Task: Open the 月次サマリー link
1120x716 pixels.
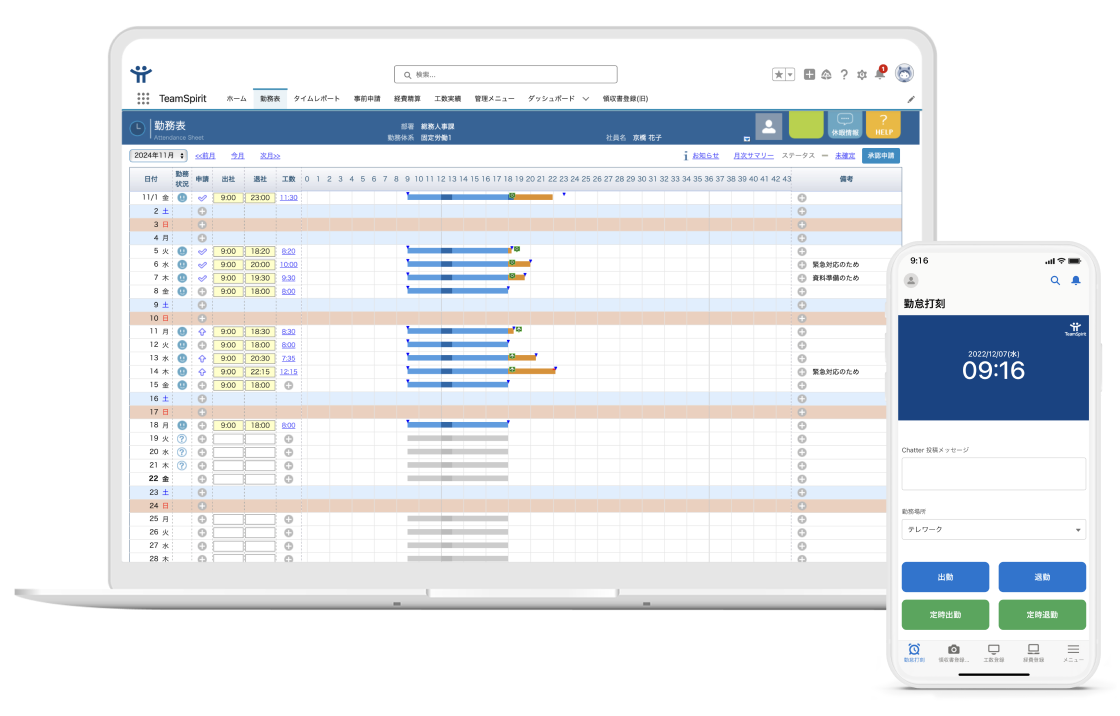Action: [x=752, y=156]
